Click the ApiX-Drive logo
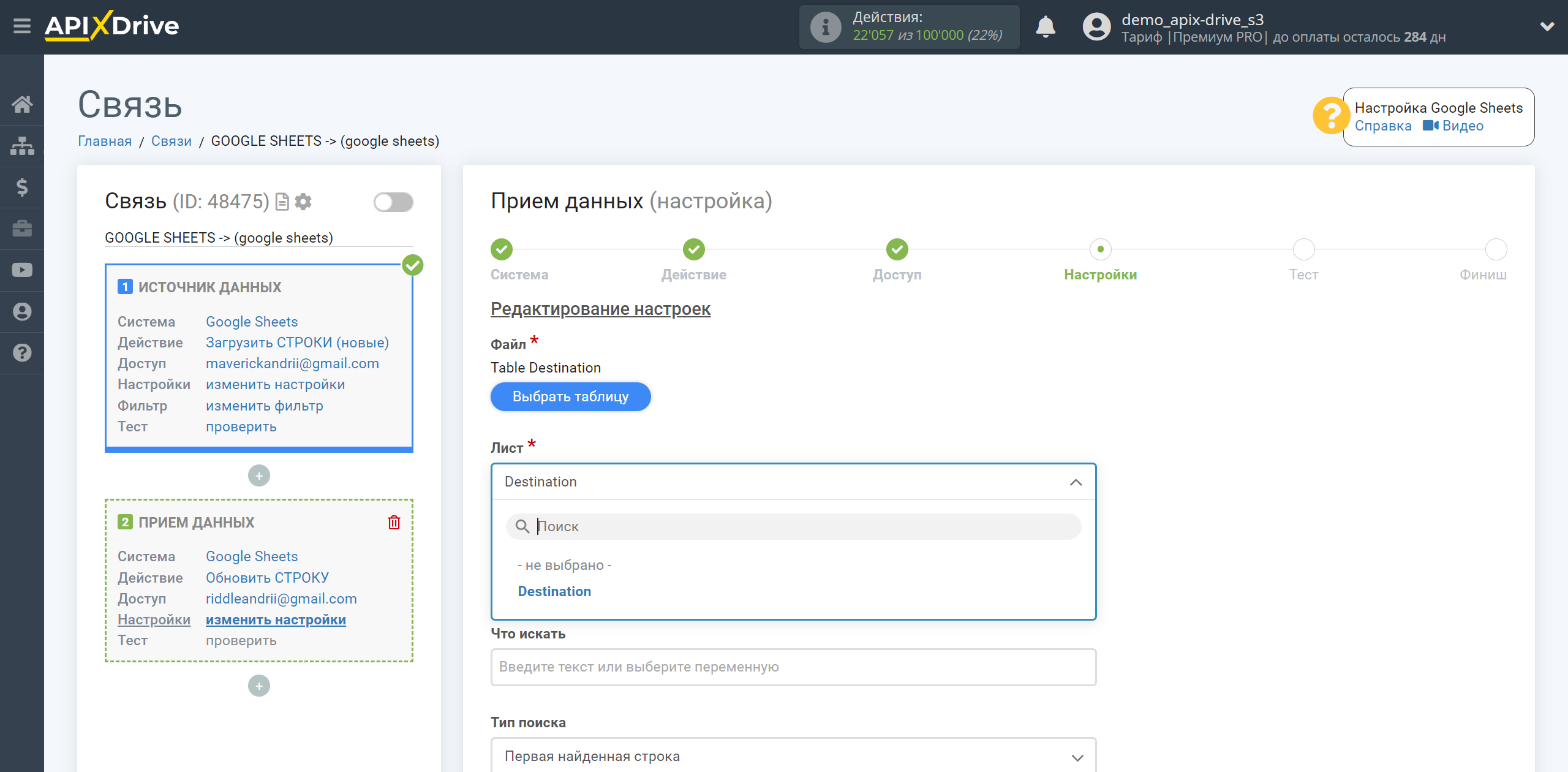 (111, 26)
